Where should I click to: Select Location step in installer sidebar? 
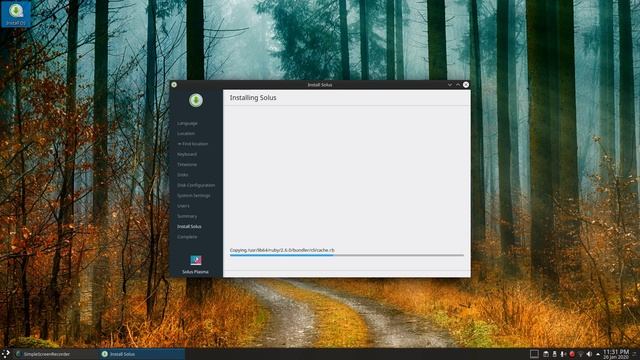186,133
